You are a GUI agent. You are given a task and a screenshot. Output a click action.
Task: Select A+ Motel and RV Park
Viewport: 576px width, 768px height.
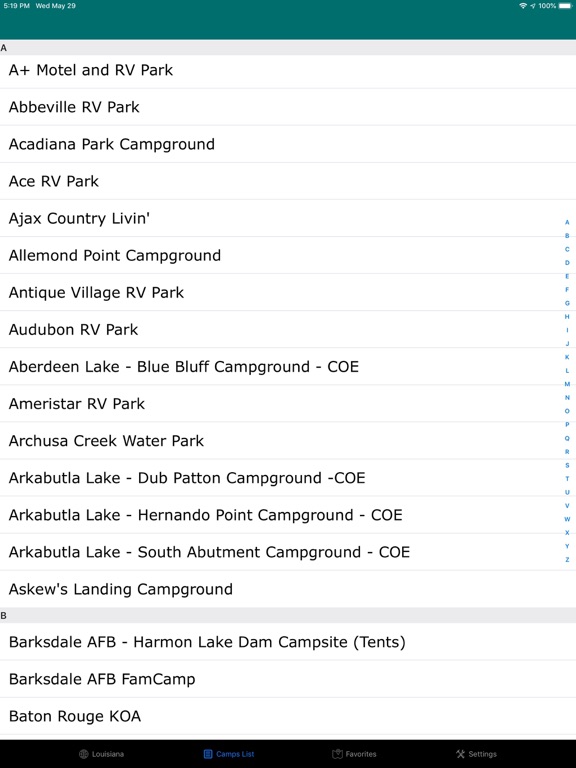click(288, 70)
